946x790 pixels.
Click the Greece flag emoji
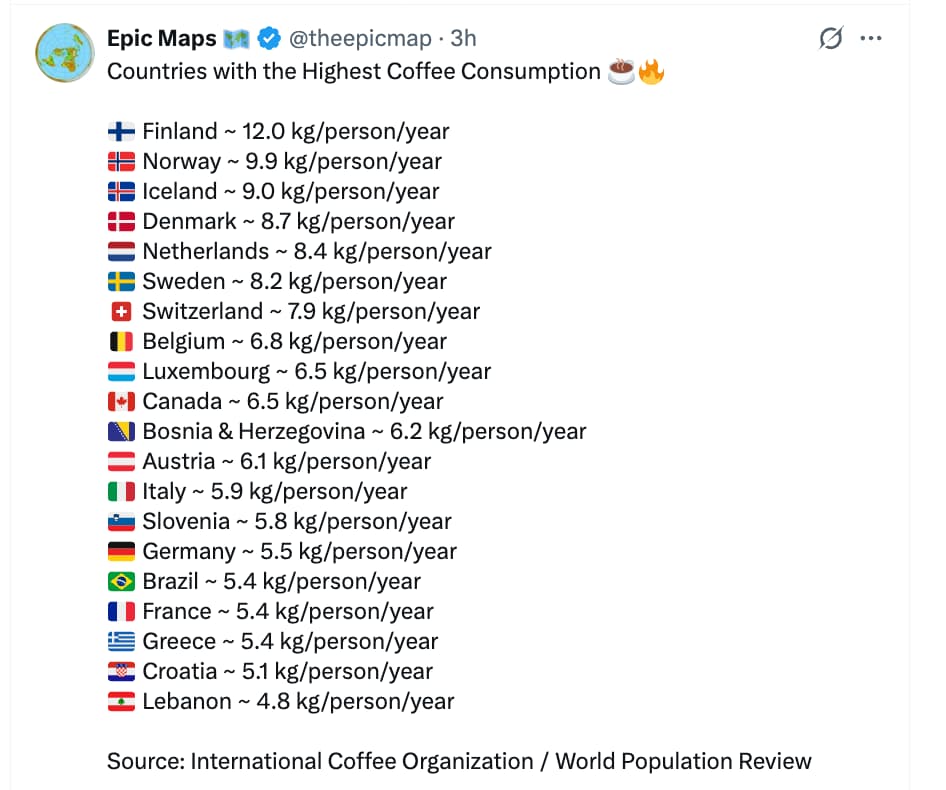click(121, 641)
